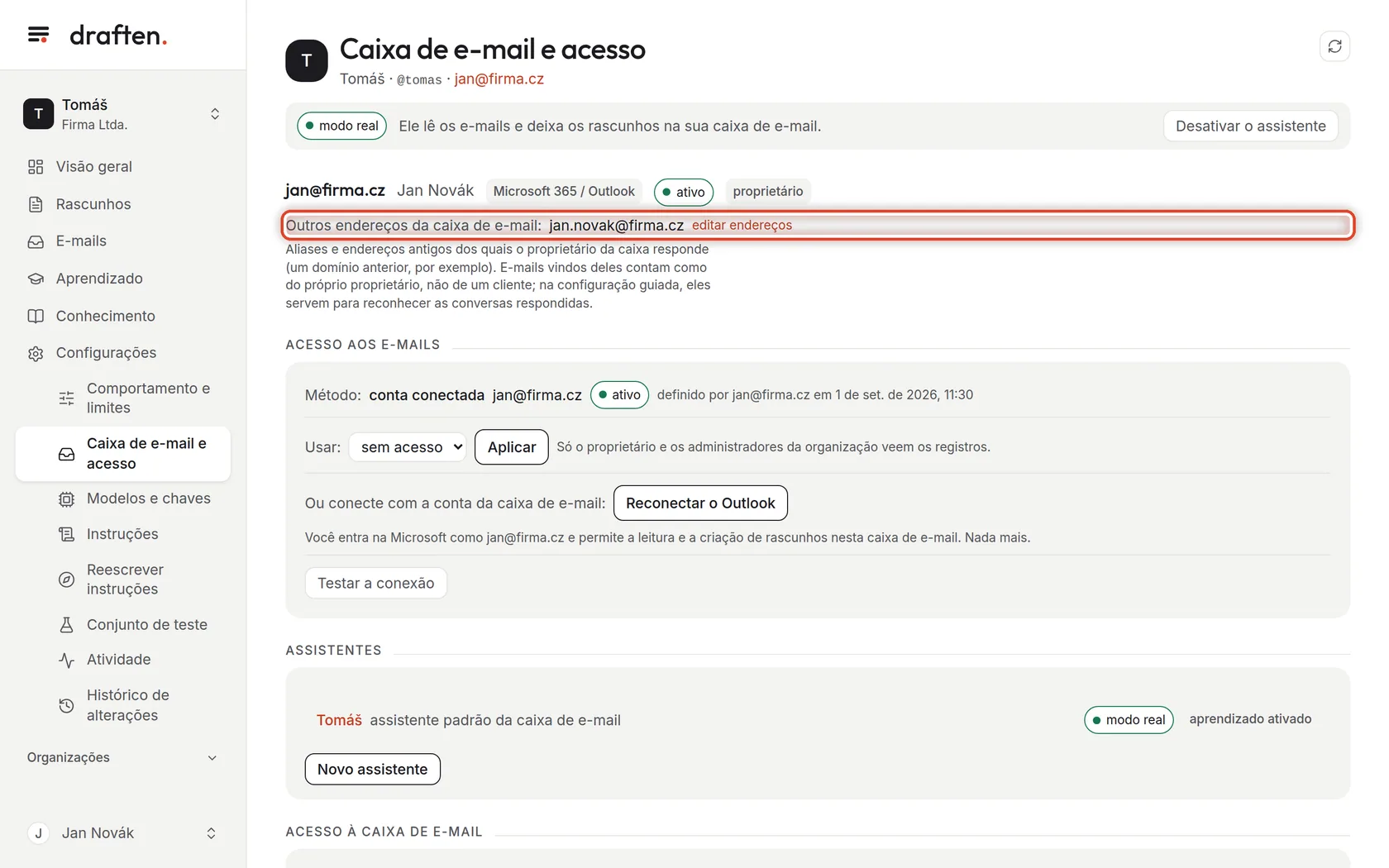Open the Jan Novák account menu chevrons
The height and width of the screenshot is (868, 1389).
tap(212, 833)
